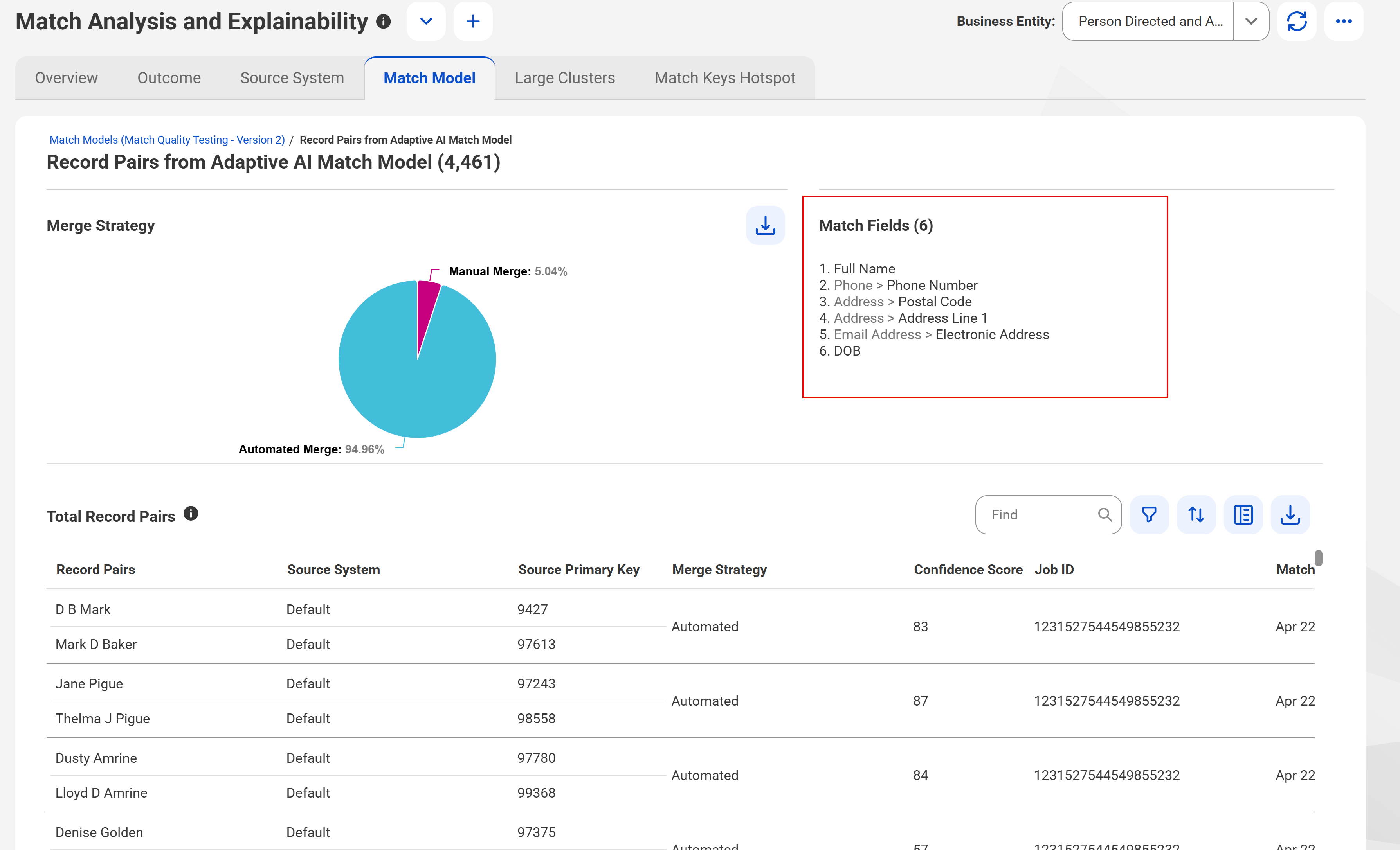Select the Dusty Amrine record row
1400x850 pixels.
point(358,758)
